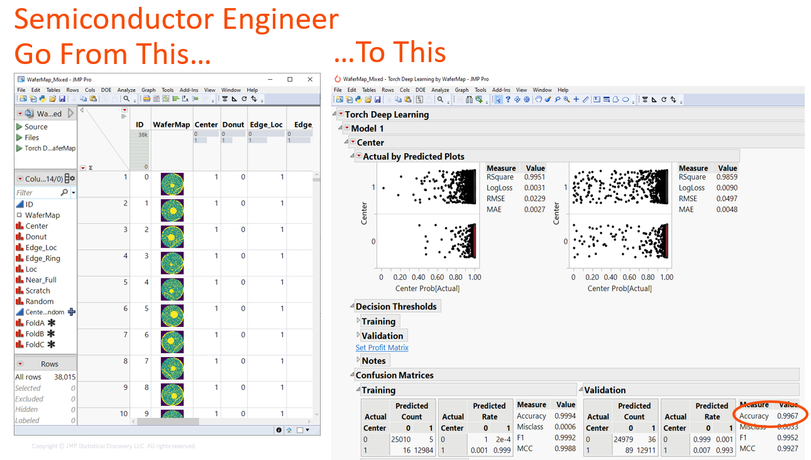Image resolution: width=811 pixels, height=460 pixels.
Task: Open Rows panel red triangle menu
Action: click(x=20, y=364)
